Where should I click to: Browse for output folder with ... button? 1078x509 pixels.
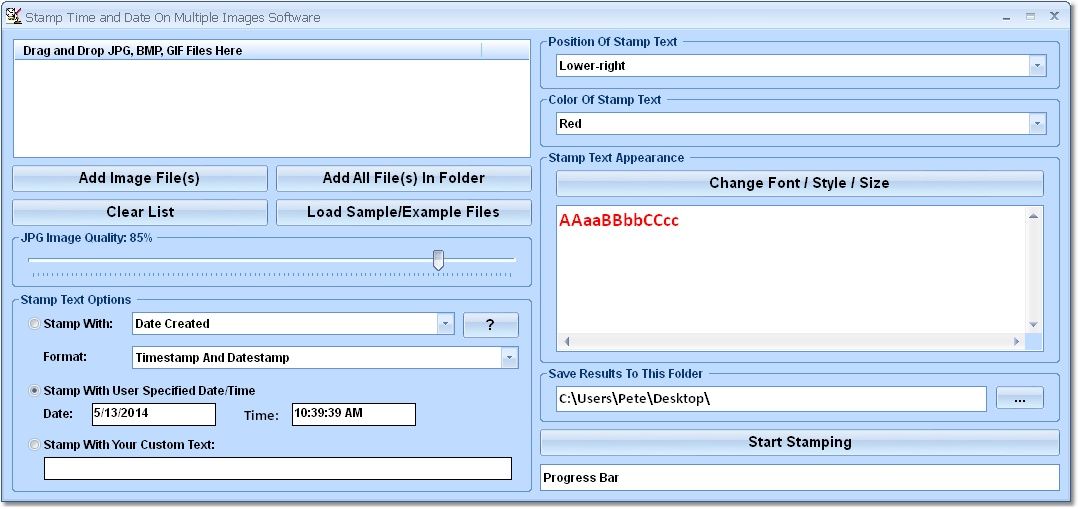pos(1020,398)
